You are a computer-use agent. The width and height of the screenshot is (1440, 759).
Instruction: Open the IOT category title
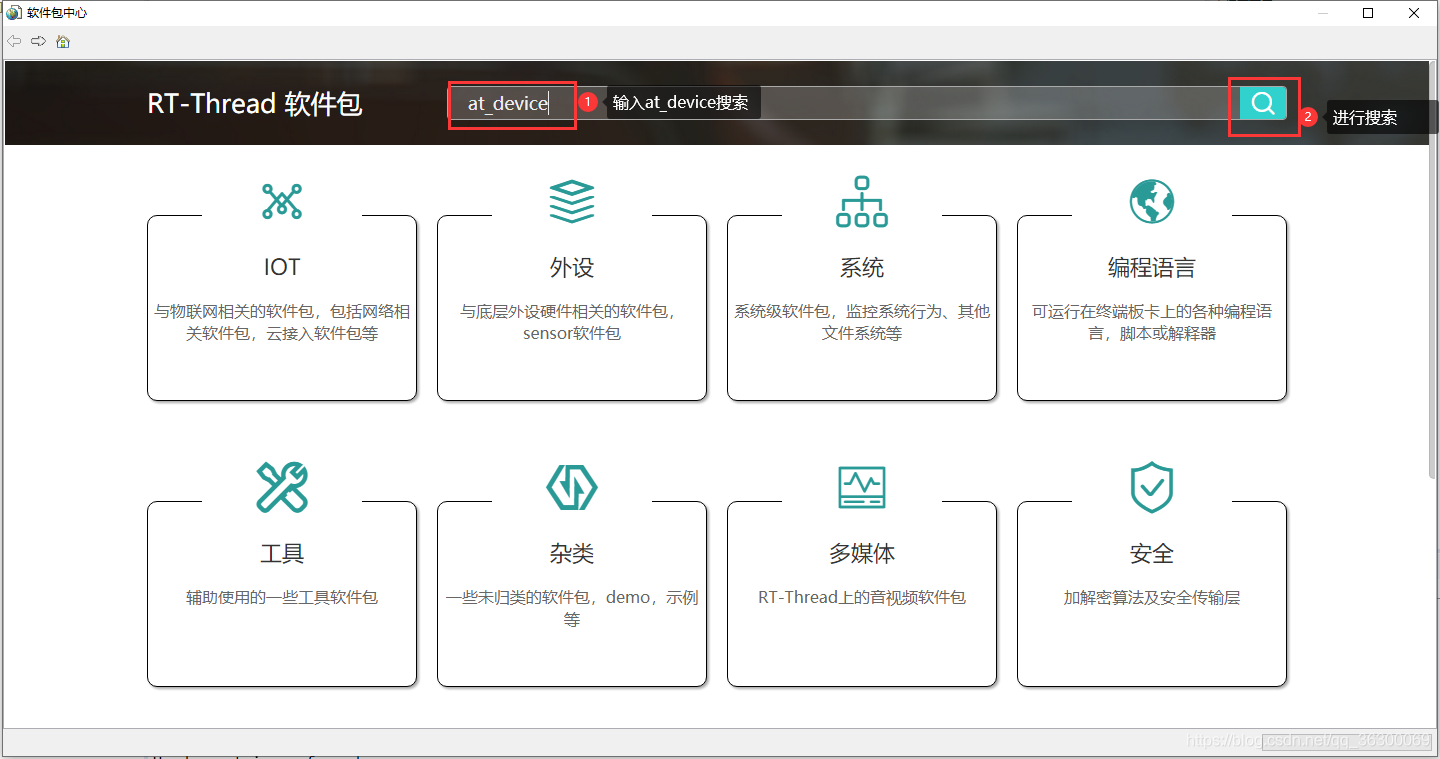coord(282,267)
